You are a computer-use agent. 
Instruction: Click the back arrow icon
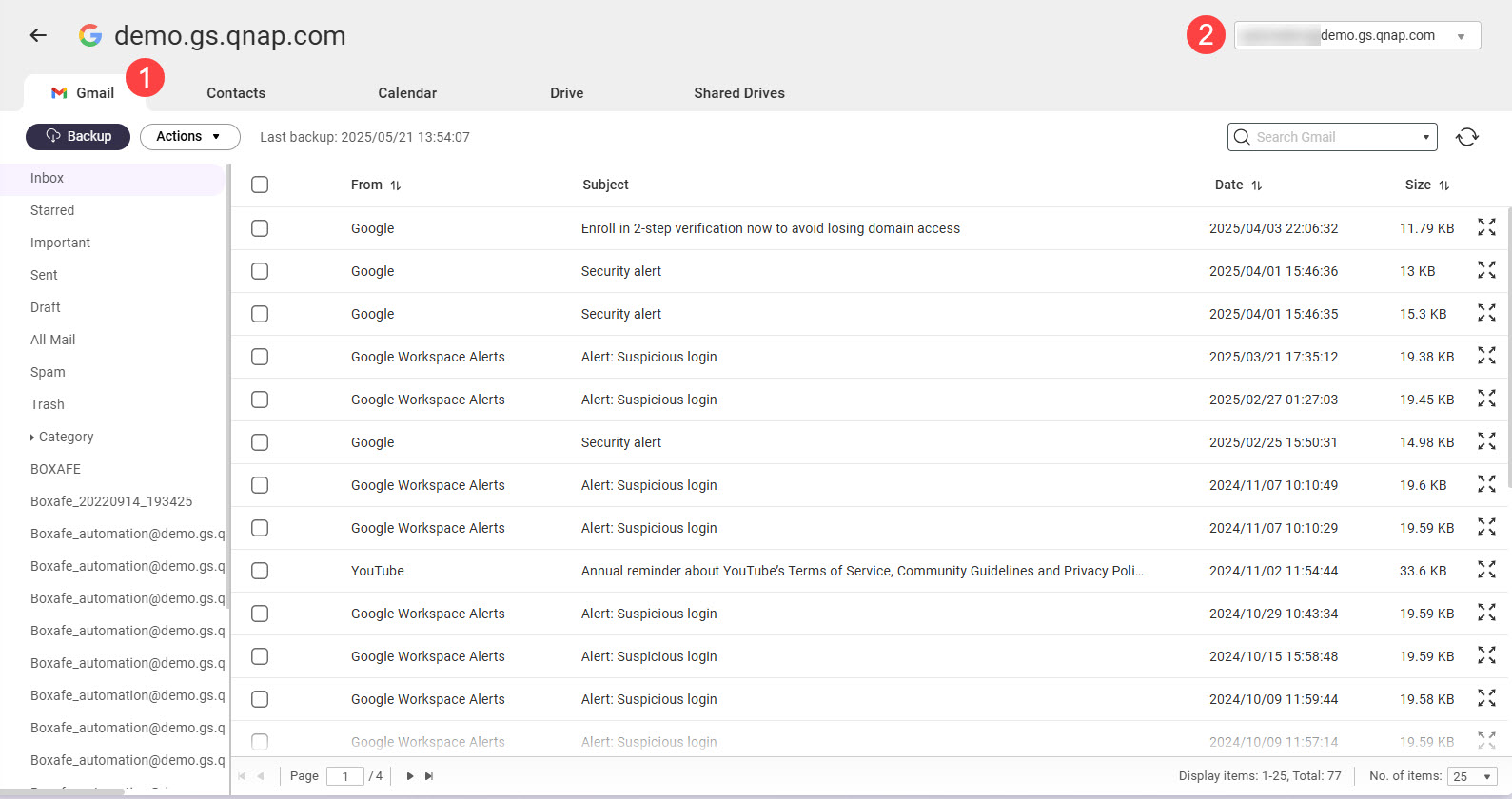tap(38, 35)
